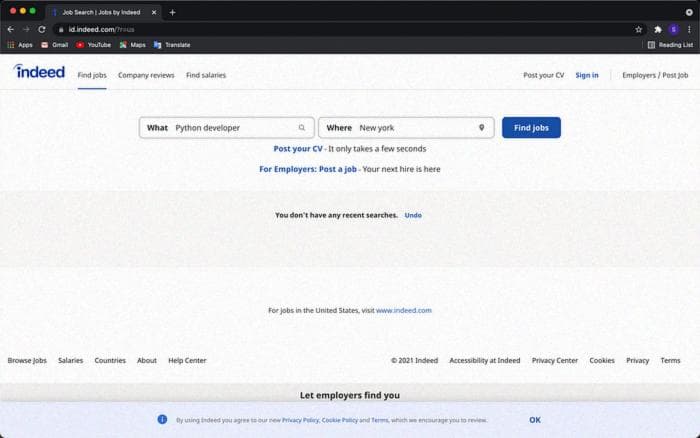Click Cookie Policy link in banner
The width and height of the screenshot is (700, 438).
(339, 420)
